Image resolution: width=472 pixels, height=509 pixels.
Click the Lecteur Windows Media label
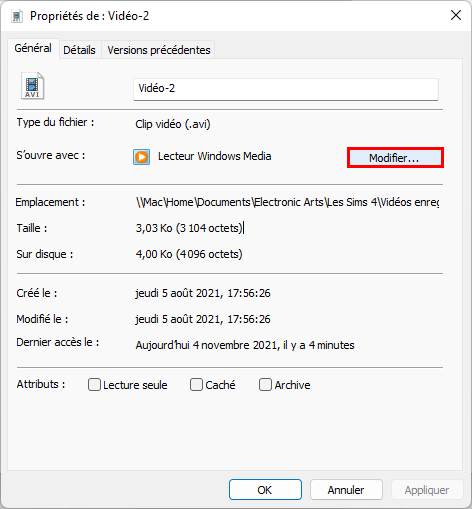coord(214,156)
